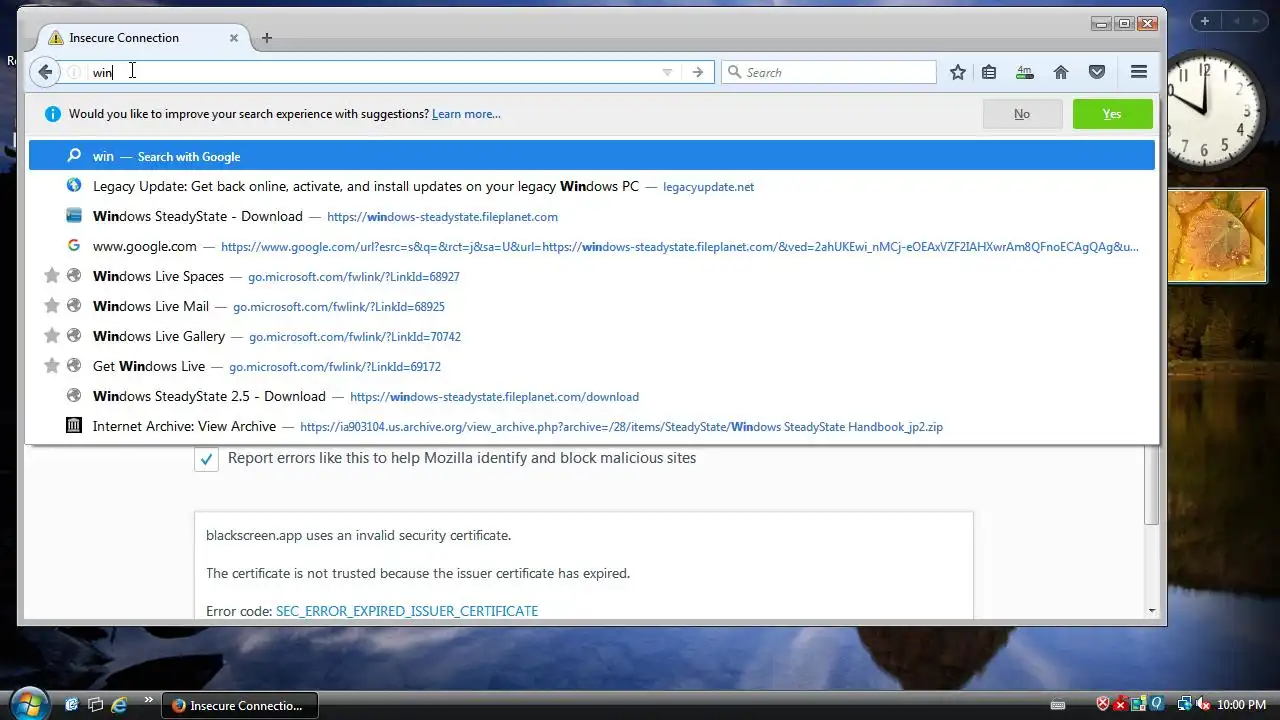The image size is (1280, 720).
Task: Click the Go arrow in address bar
Action: click(698, 72)
